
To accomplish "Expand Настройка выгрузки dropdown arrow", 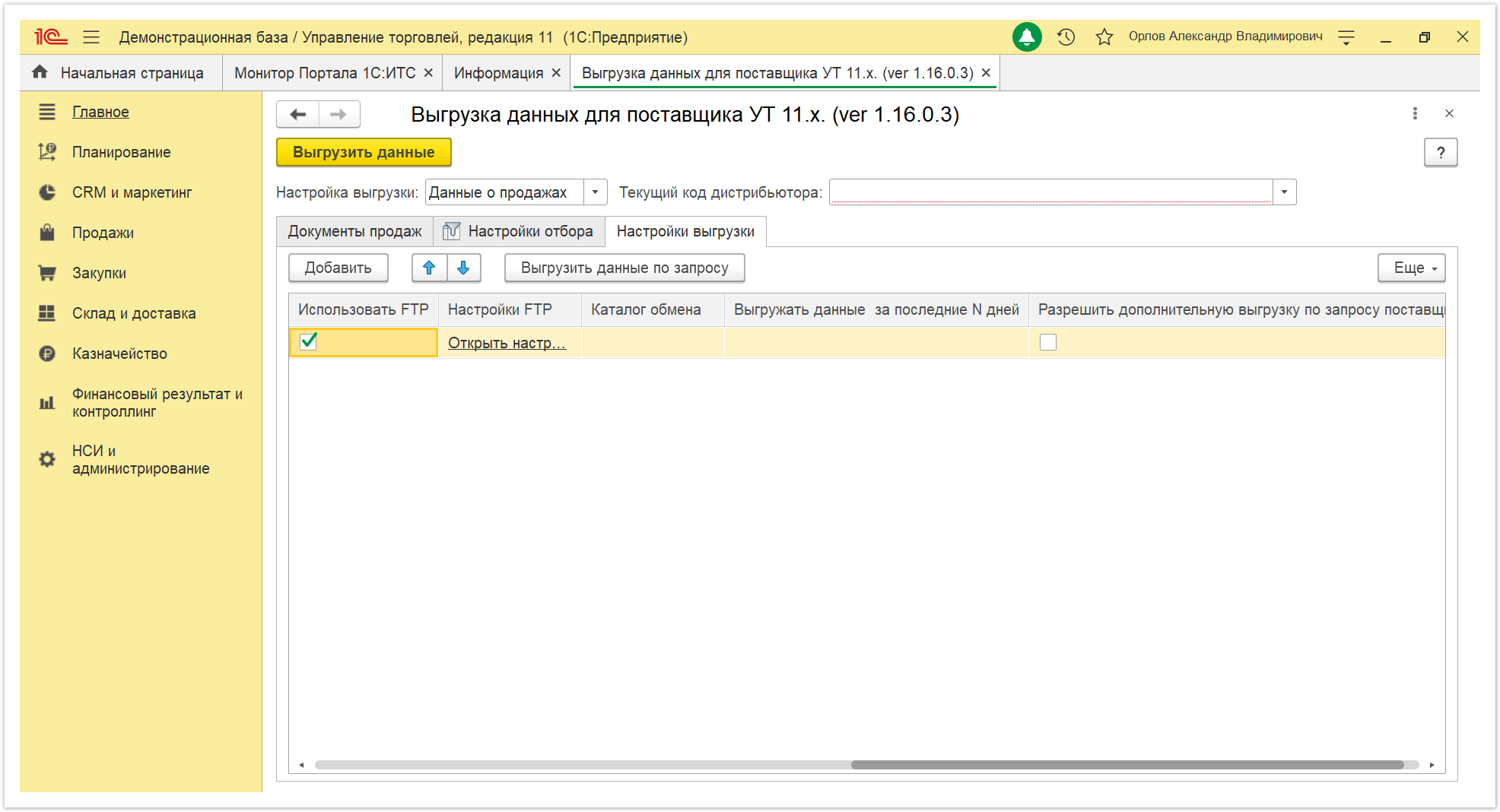I will [596, 192].
